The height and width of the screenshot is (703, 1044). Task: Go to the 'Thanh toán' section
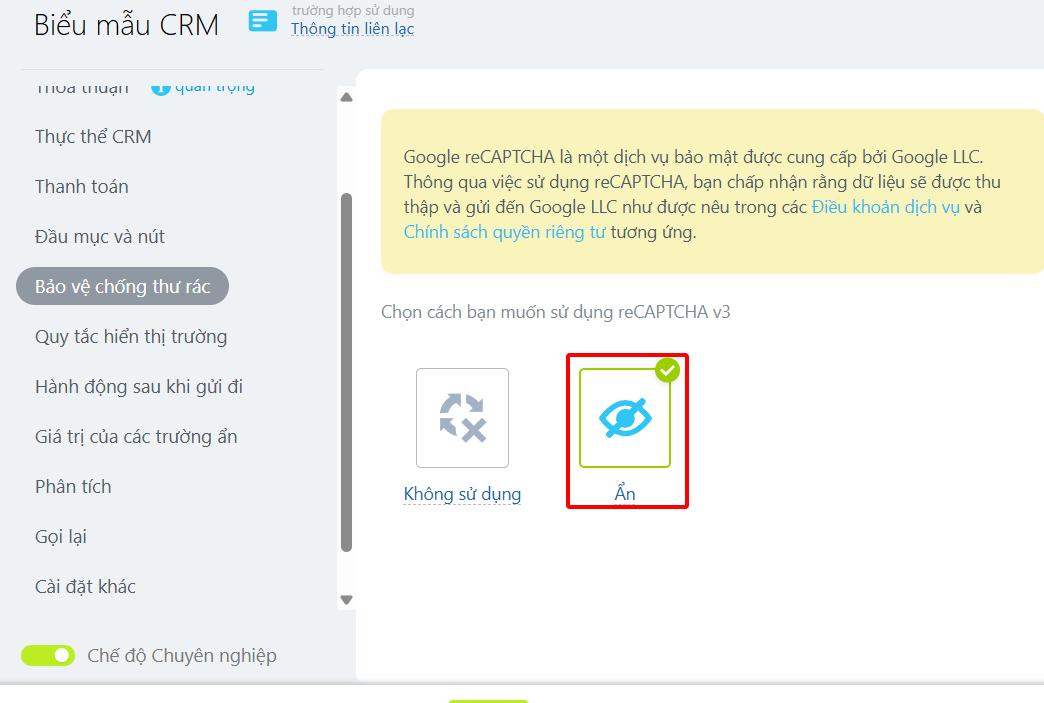82,186
